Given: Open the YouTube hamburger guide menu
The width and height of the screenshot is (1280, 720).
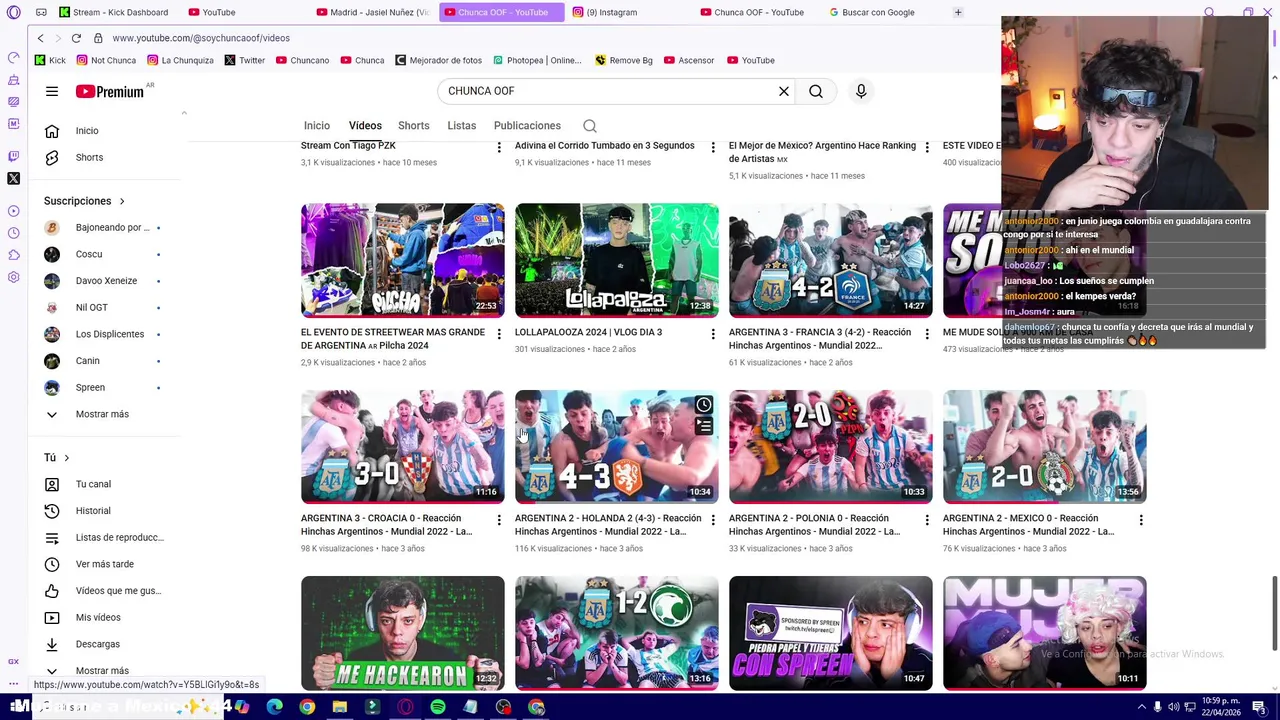Looking at the screenshot, I should (52, 91).
